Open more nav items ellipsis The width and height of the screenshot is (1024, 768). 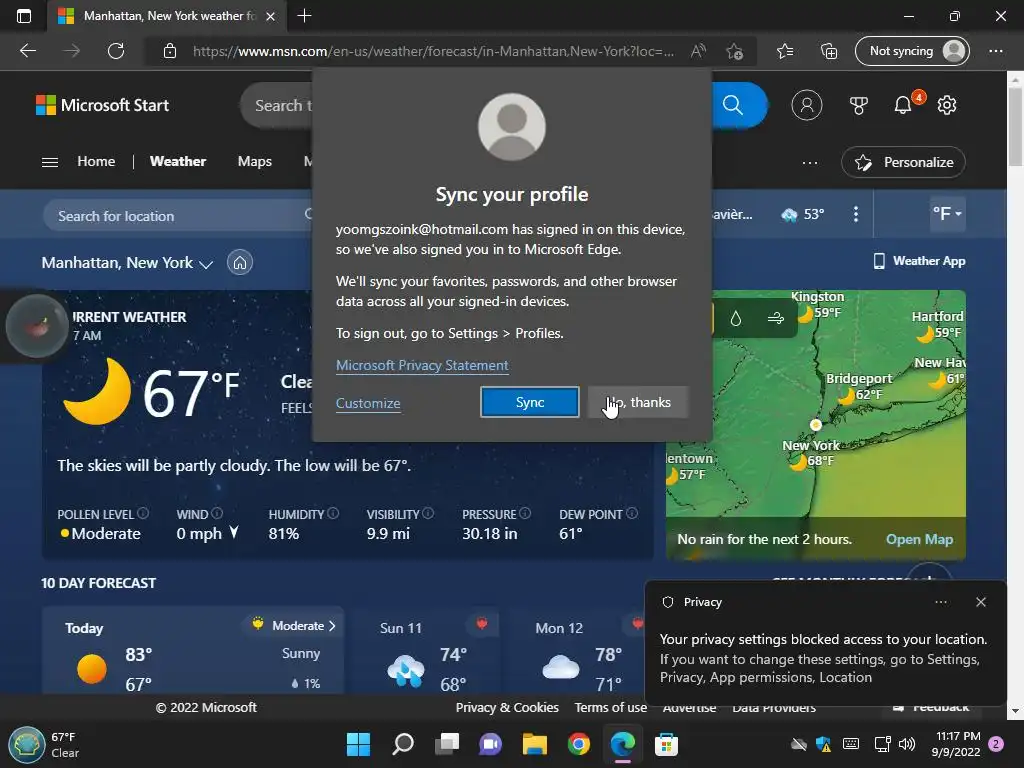(x=810, y=163)
